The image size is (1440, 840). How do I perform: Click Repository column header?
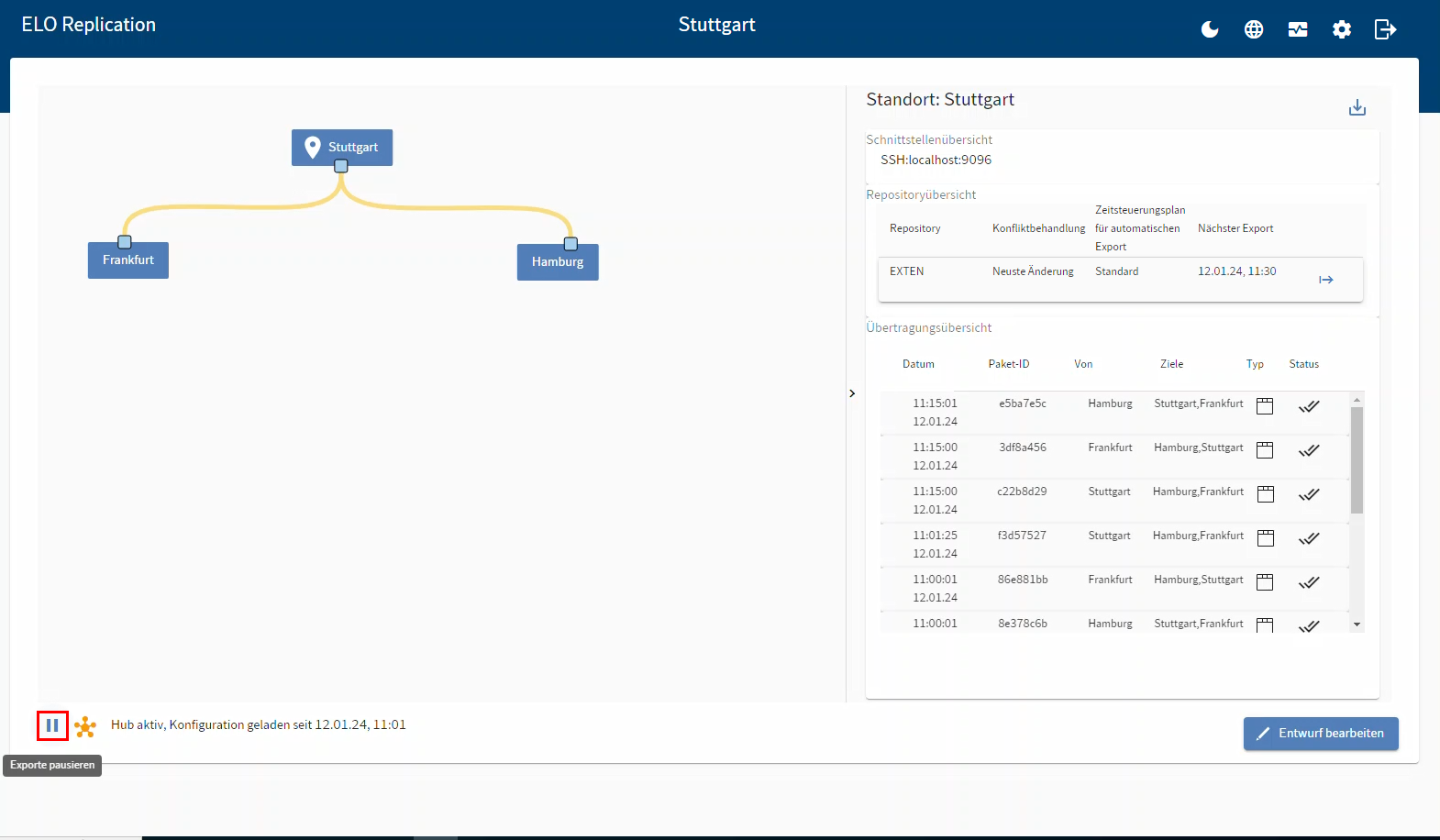914,228
